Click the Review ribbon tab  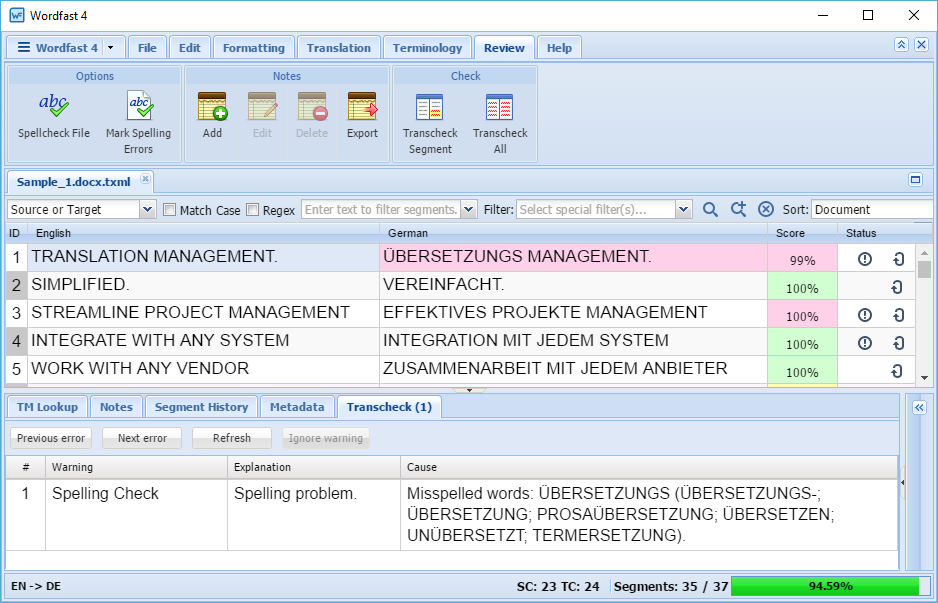(x=504, y=48)
